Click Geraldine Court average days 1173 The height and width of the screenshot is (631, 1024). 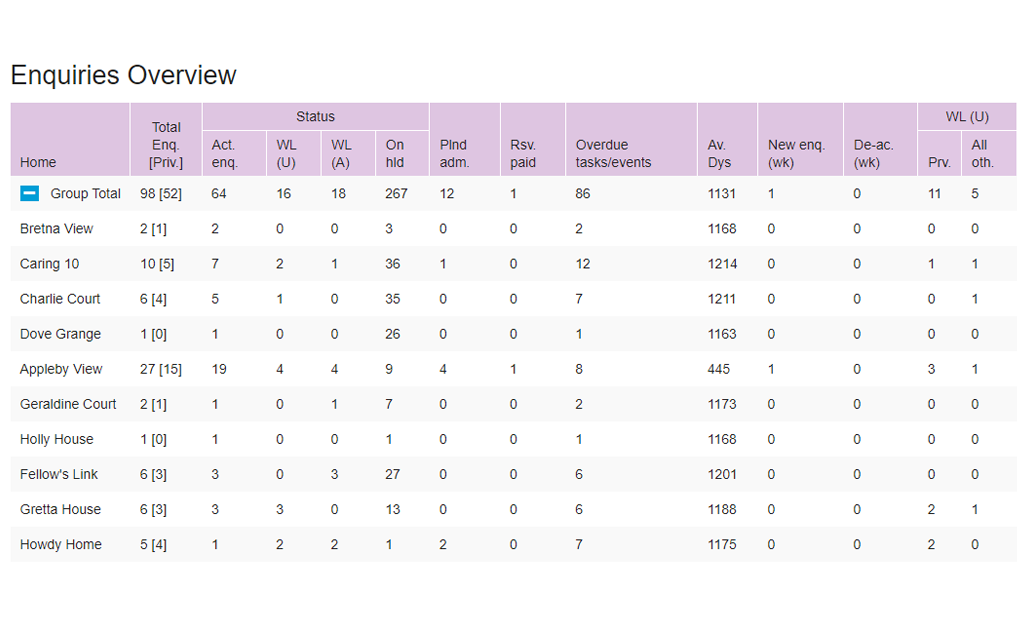click(x=722, y=404)
